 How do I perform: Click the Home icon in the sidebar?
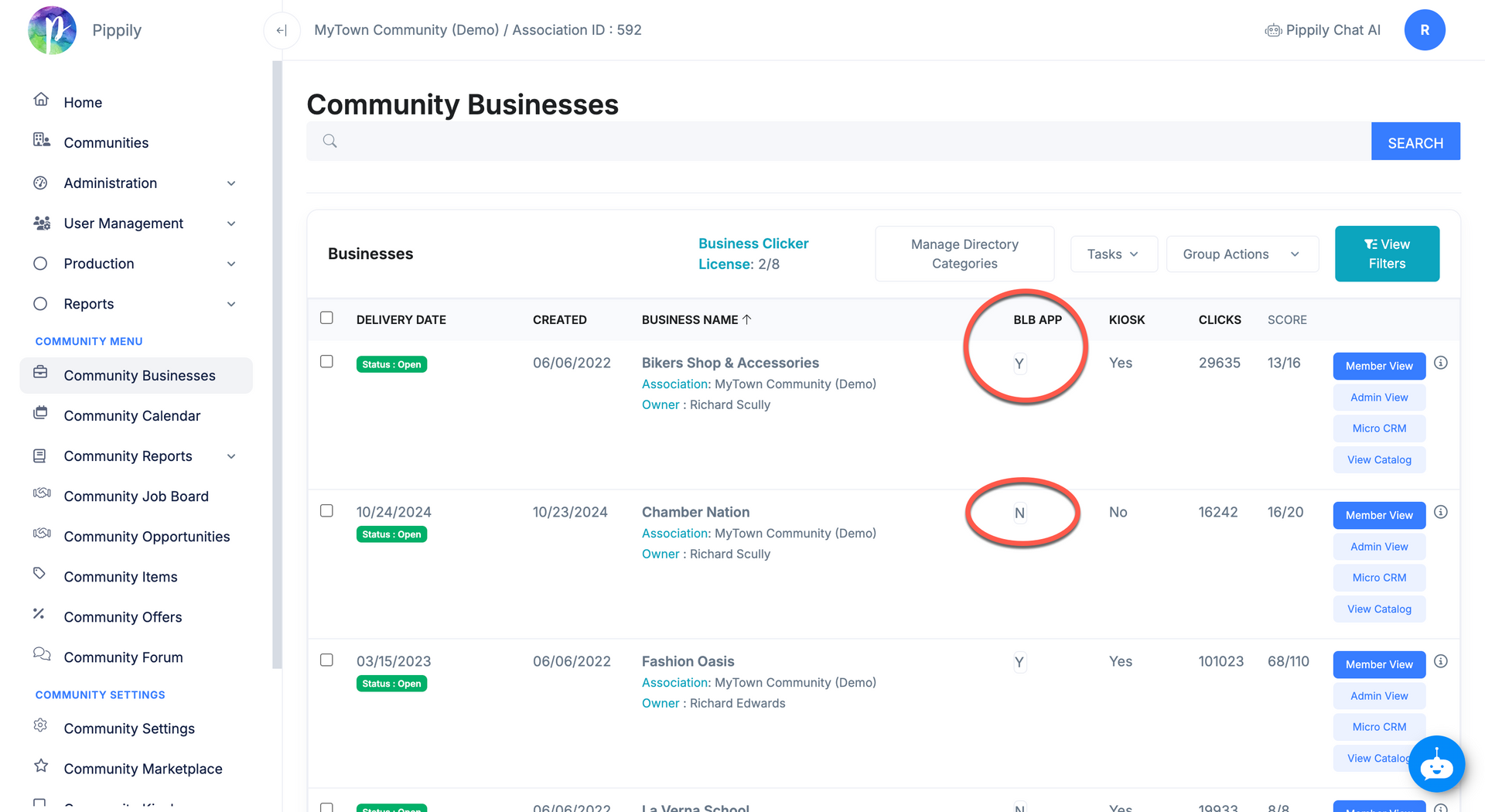point(42,100)
